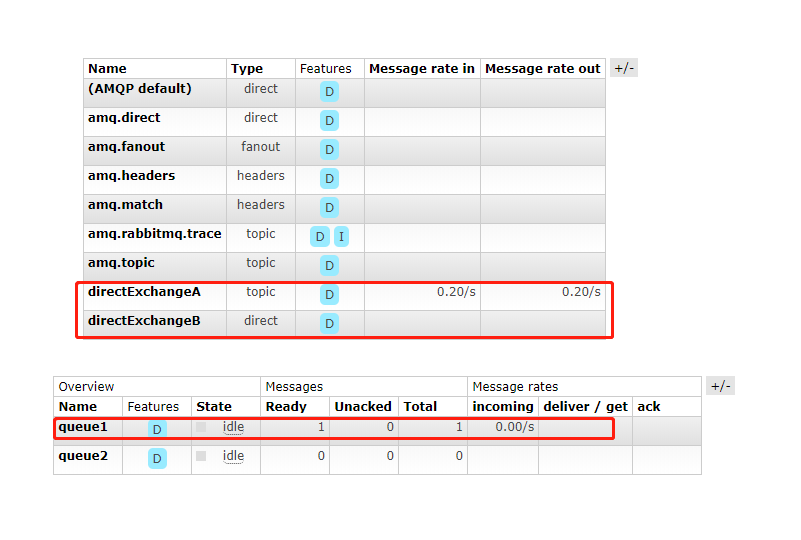Click the D badge for amq.headers
The width and height of the screenshot is (801, 540).
pyautogui.click(x=329, y=179)
